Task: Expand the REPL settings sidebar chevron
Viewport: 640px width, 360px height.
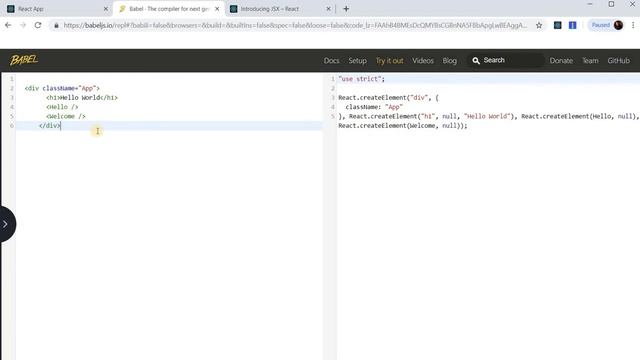Action: pyautogui.click(x=5, y=224)
